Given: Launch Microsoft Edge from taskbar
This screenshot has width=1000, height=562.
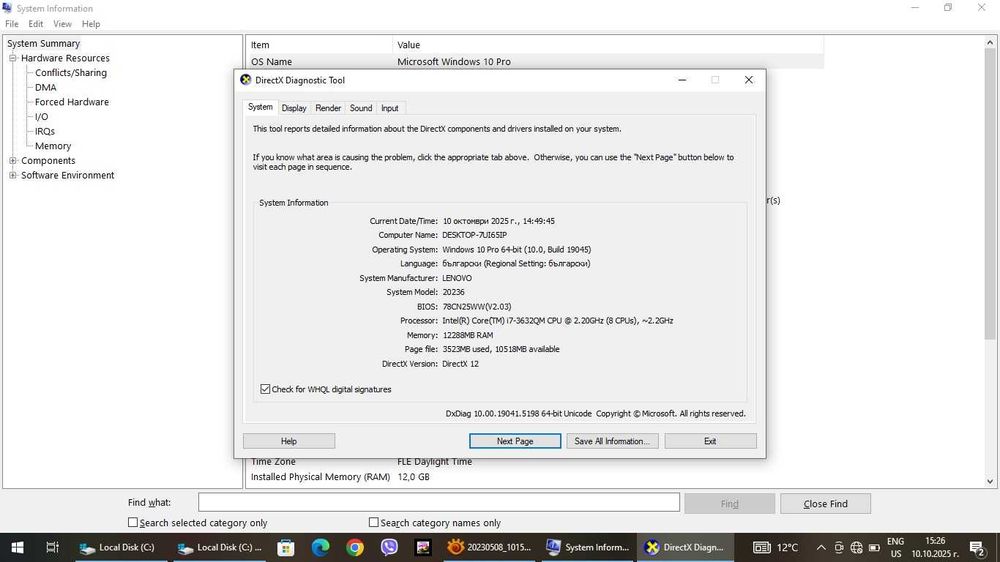Looking at the screenshot, I should point(321,547).
